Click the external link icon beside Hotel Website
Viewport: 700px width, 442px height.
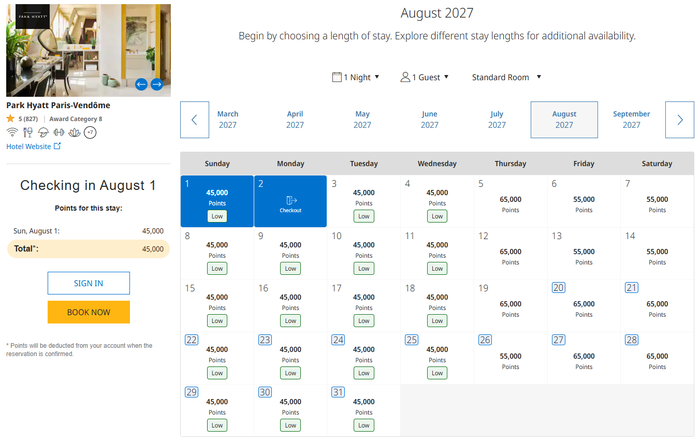pos(57,146)
